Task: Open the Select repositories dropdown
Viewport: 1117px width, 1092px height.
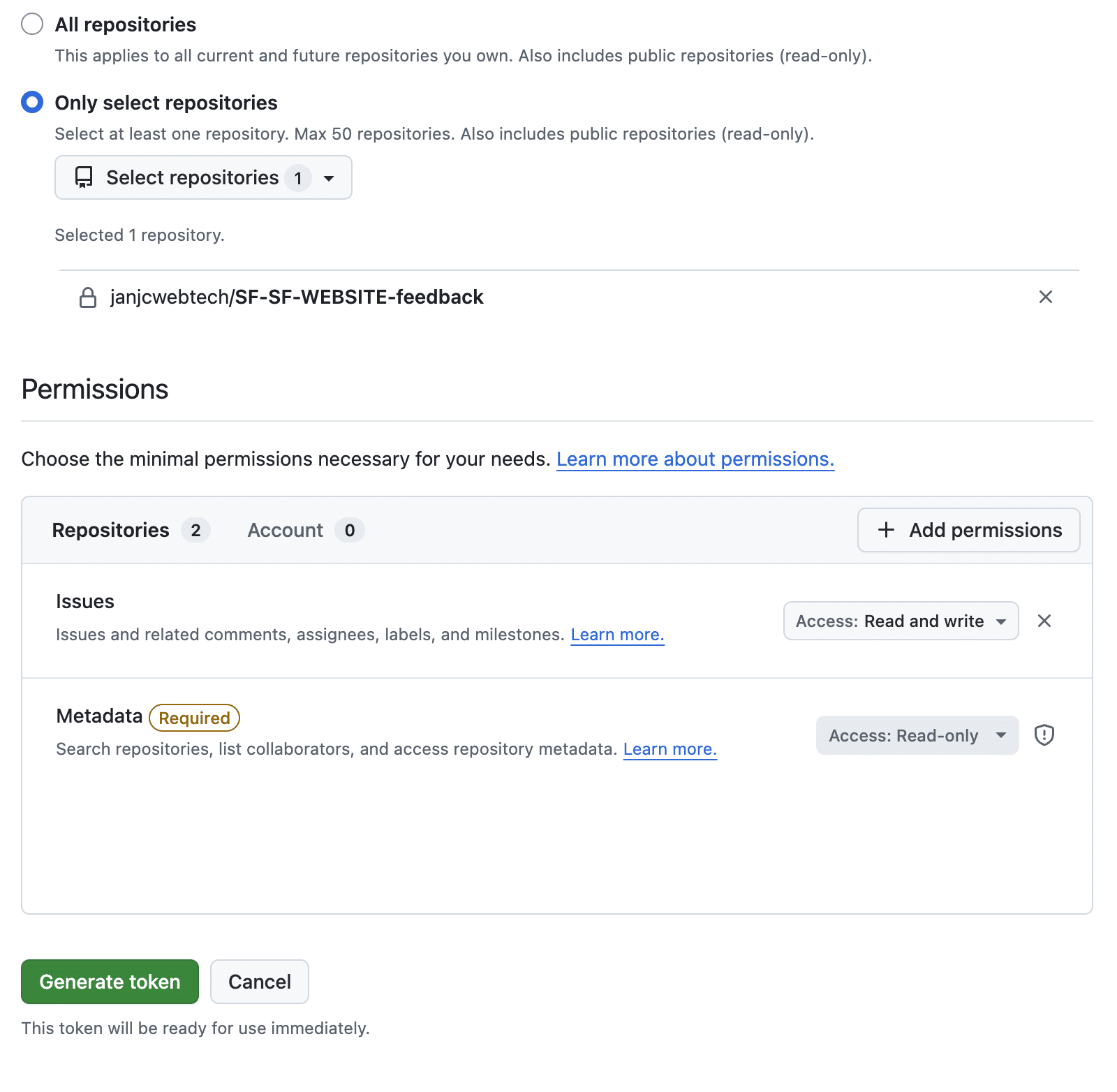Action: pyautogui.click(x=203, y=177)
